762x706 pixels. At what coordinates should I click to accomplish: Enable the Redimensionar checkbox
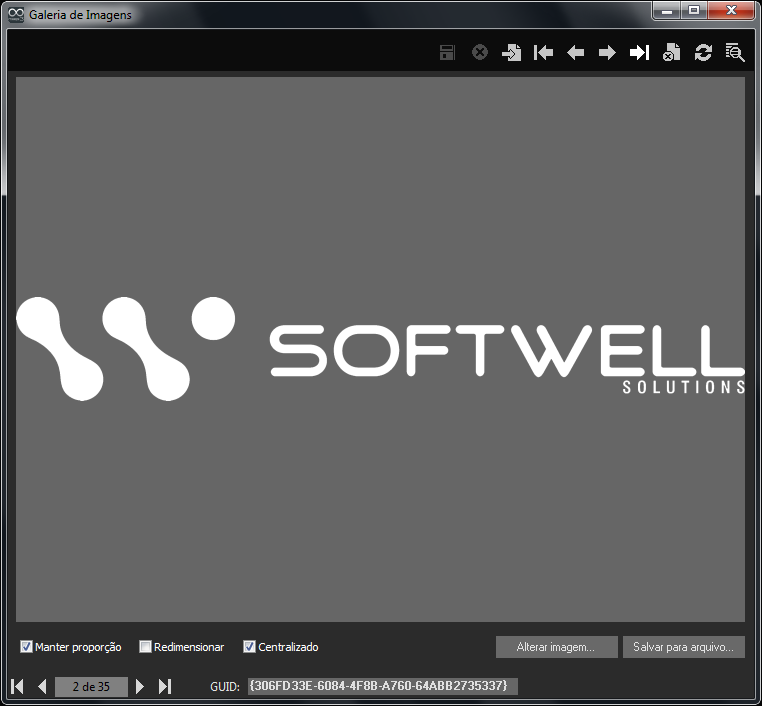point(146,647)
